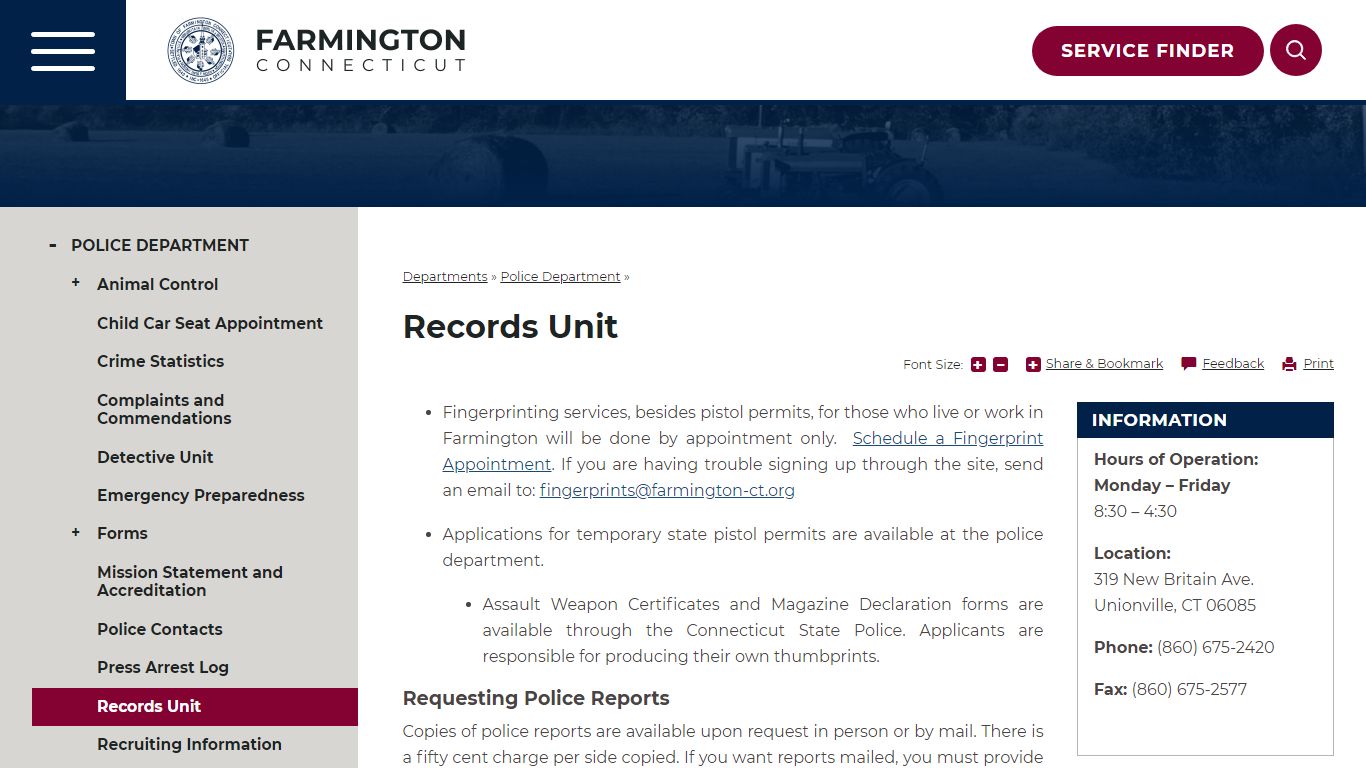The height and width of the screenshot is (768, 1366).
Task: Open Forms page in sidebar
Action: (x=122, y=533)
